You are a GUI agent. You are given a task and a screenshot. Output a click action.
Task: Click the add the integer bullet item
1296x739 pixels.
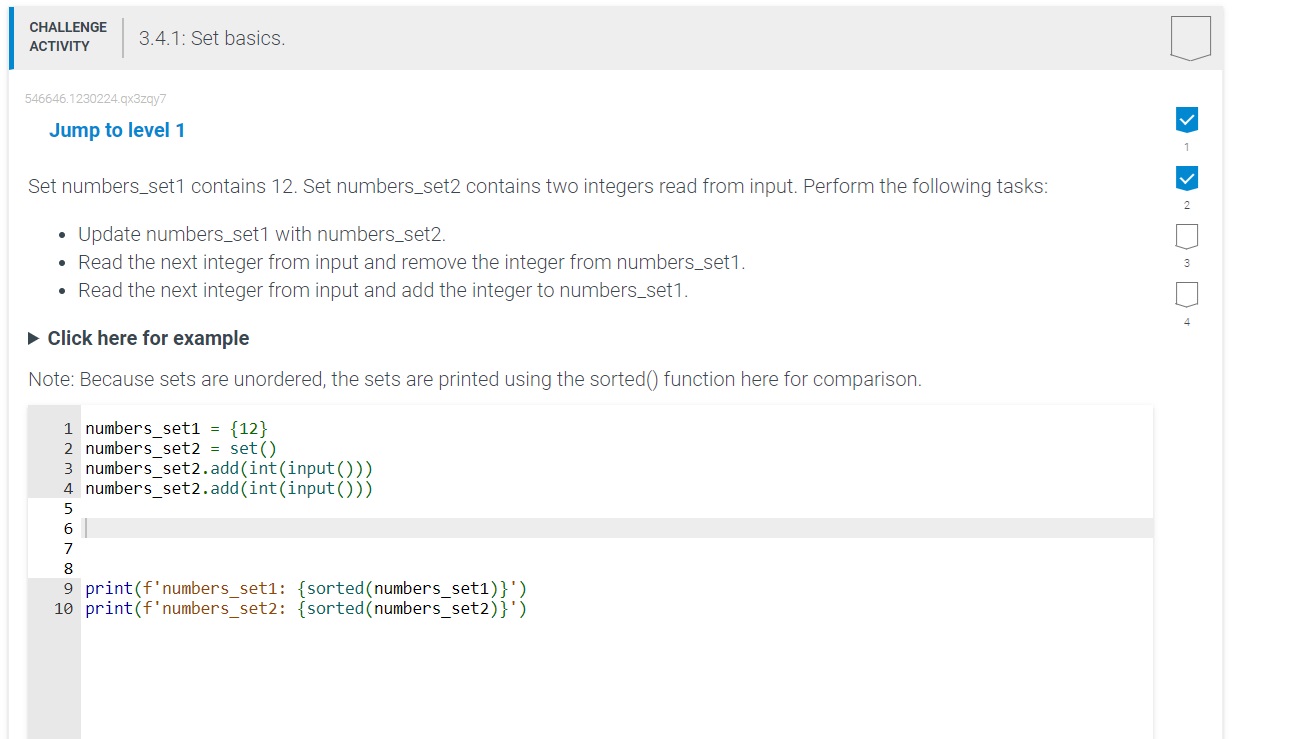click(x=383, y=290)
